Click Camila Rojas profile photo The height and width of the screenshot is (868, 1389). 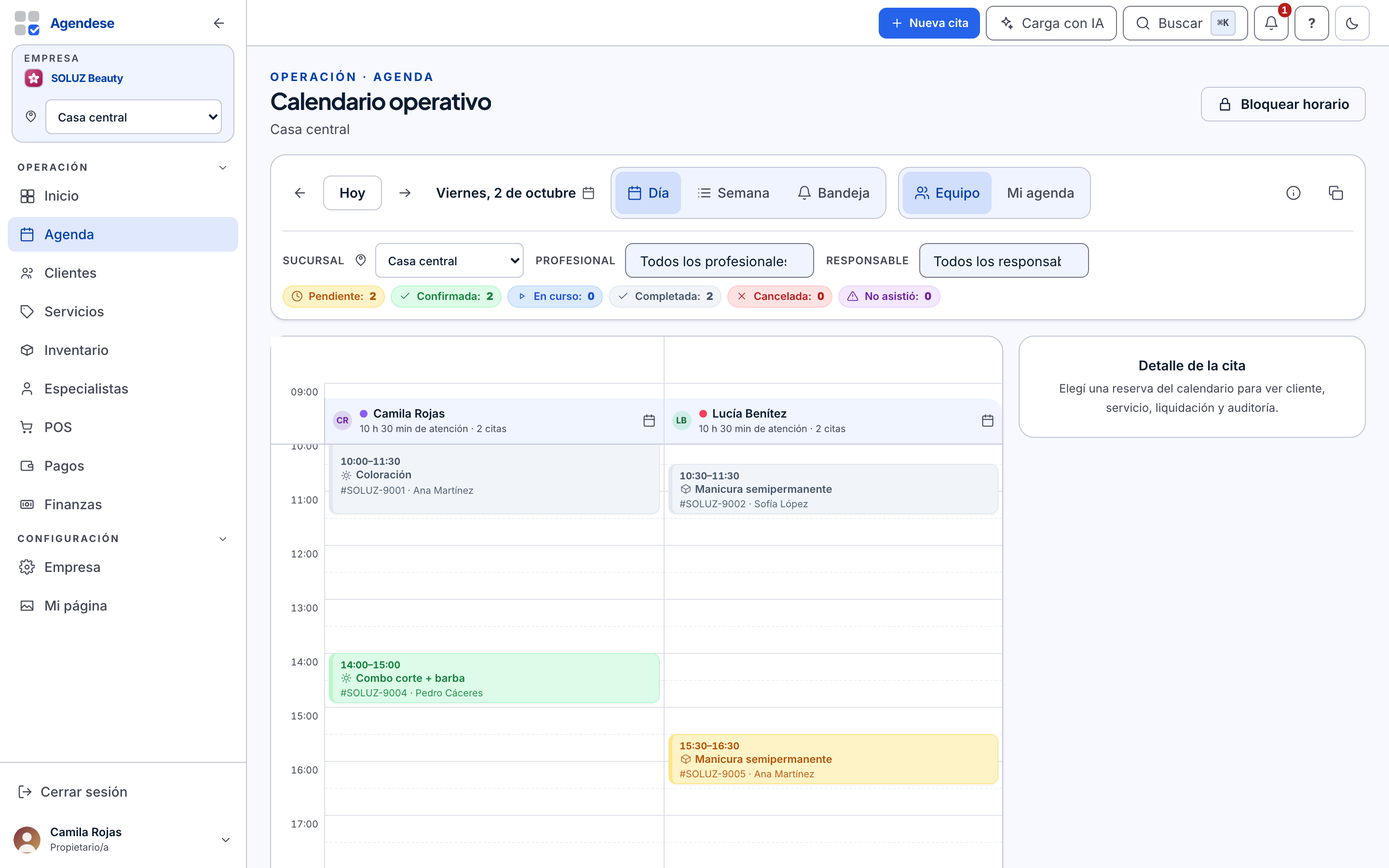(27, 839)
